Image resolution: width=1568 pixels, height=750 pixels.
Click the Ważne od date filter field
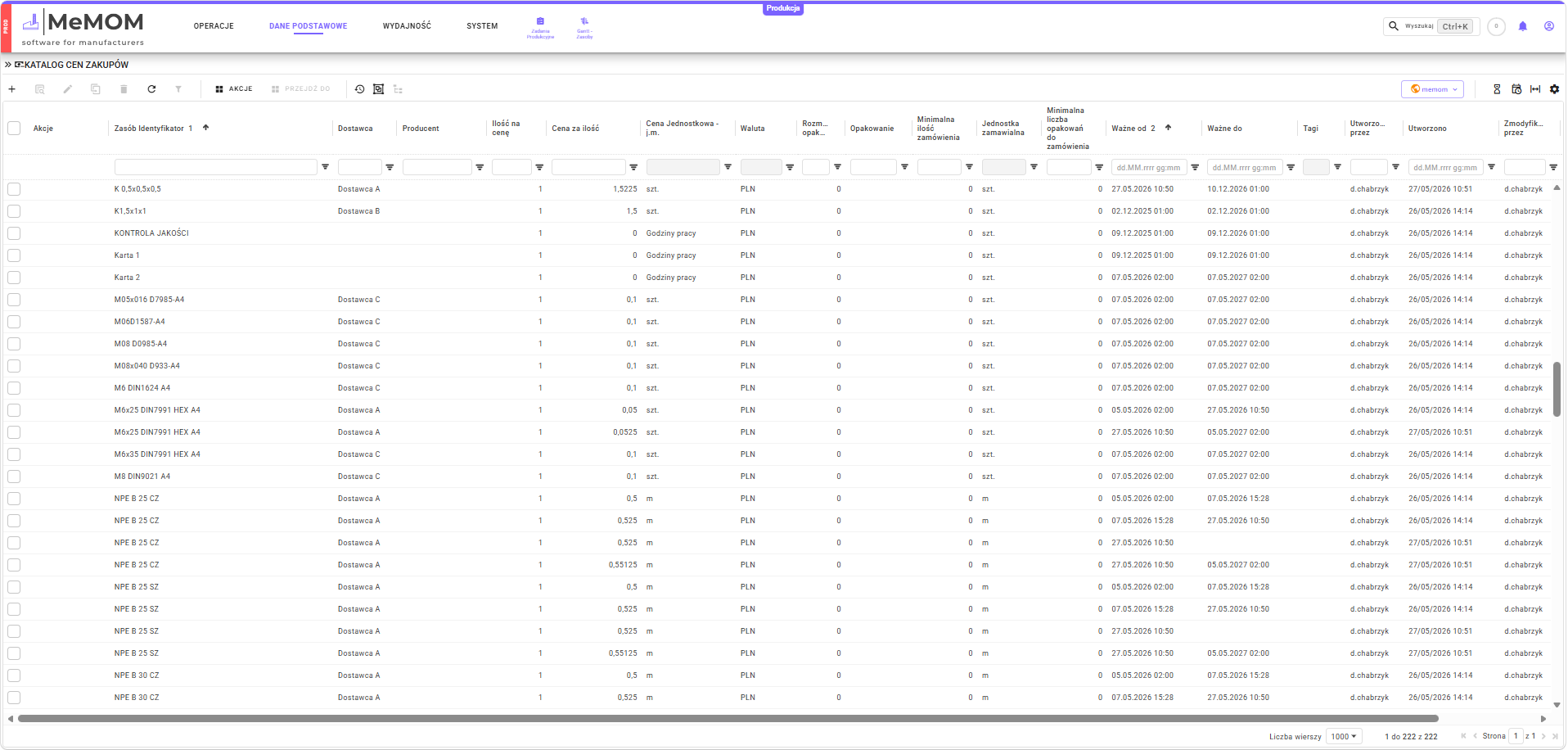point(1148,167)
